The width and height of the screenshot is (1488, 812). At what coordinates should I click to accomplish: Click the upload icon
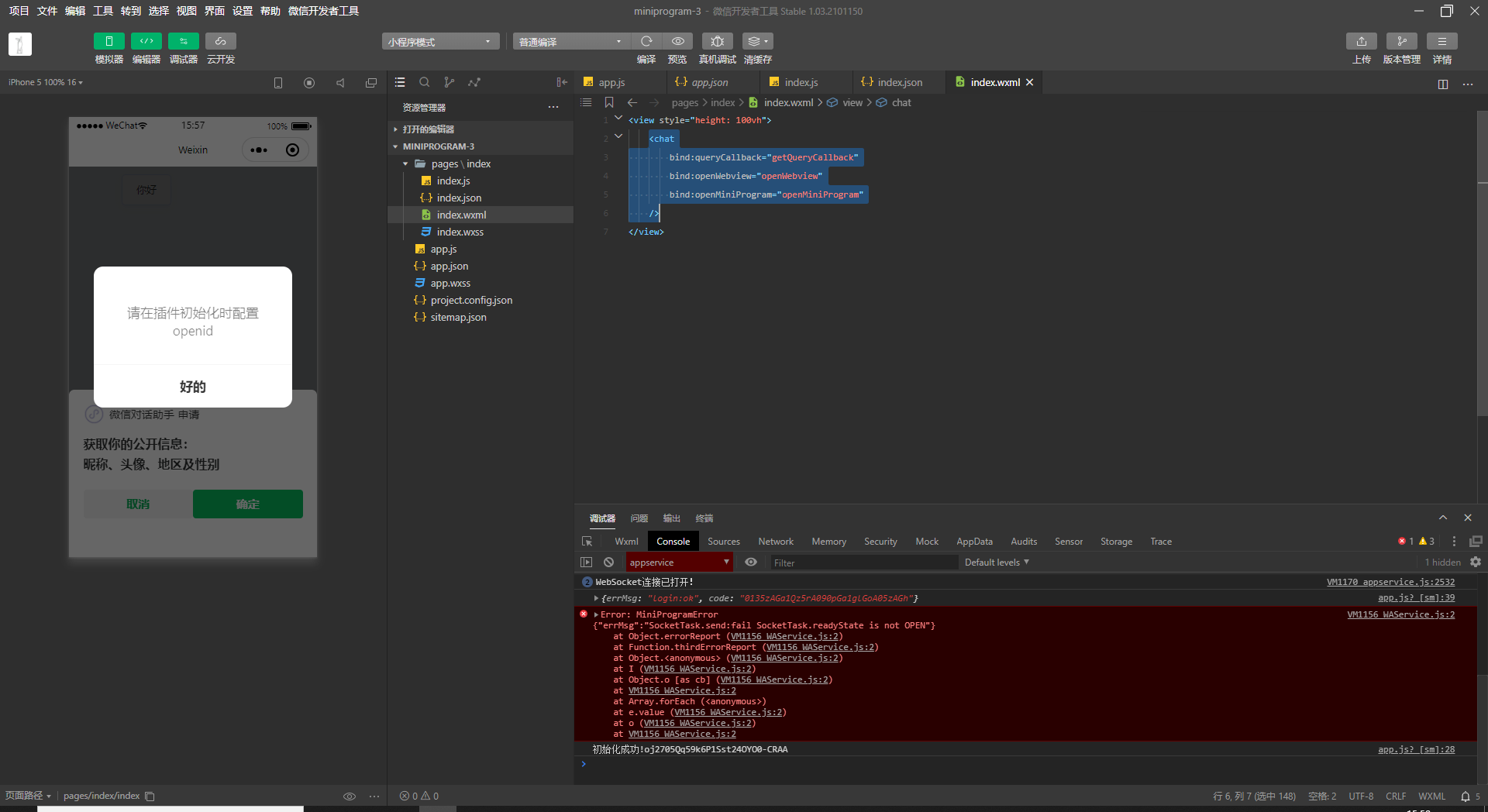1362,41
